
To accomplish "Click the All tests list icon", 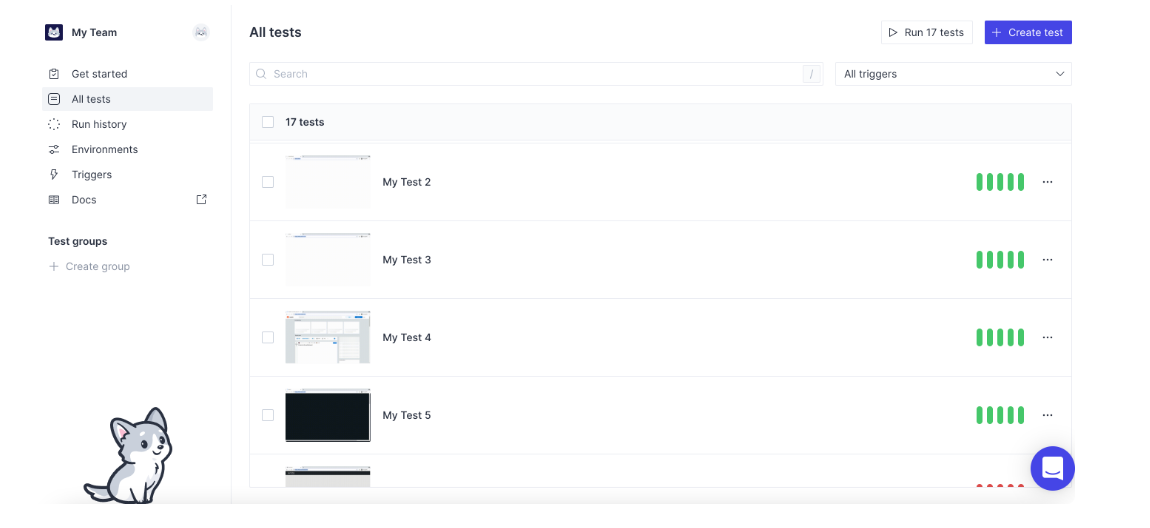I will click(54, 99).
